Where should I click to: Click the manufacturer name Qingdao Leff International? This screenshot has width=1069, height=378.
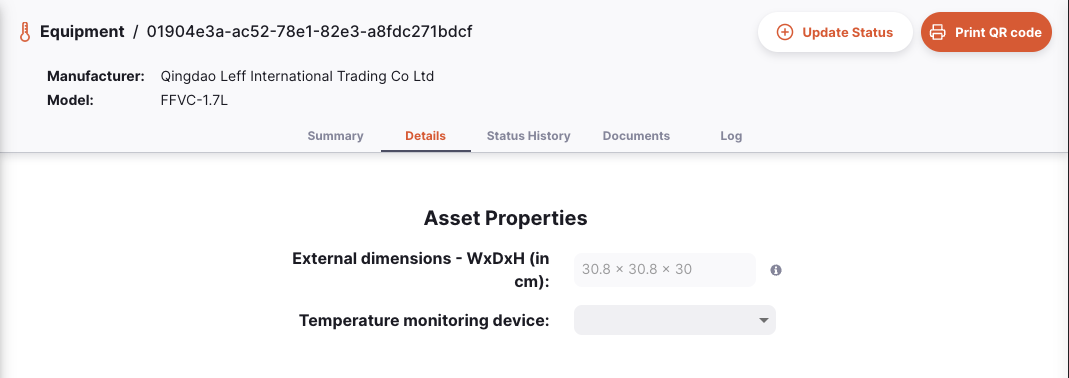pos(297,76)
